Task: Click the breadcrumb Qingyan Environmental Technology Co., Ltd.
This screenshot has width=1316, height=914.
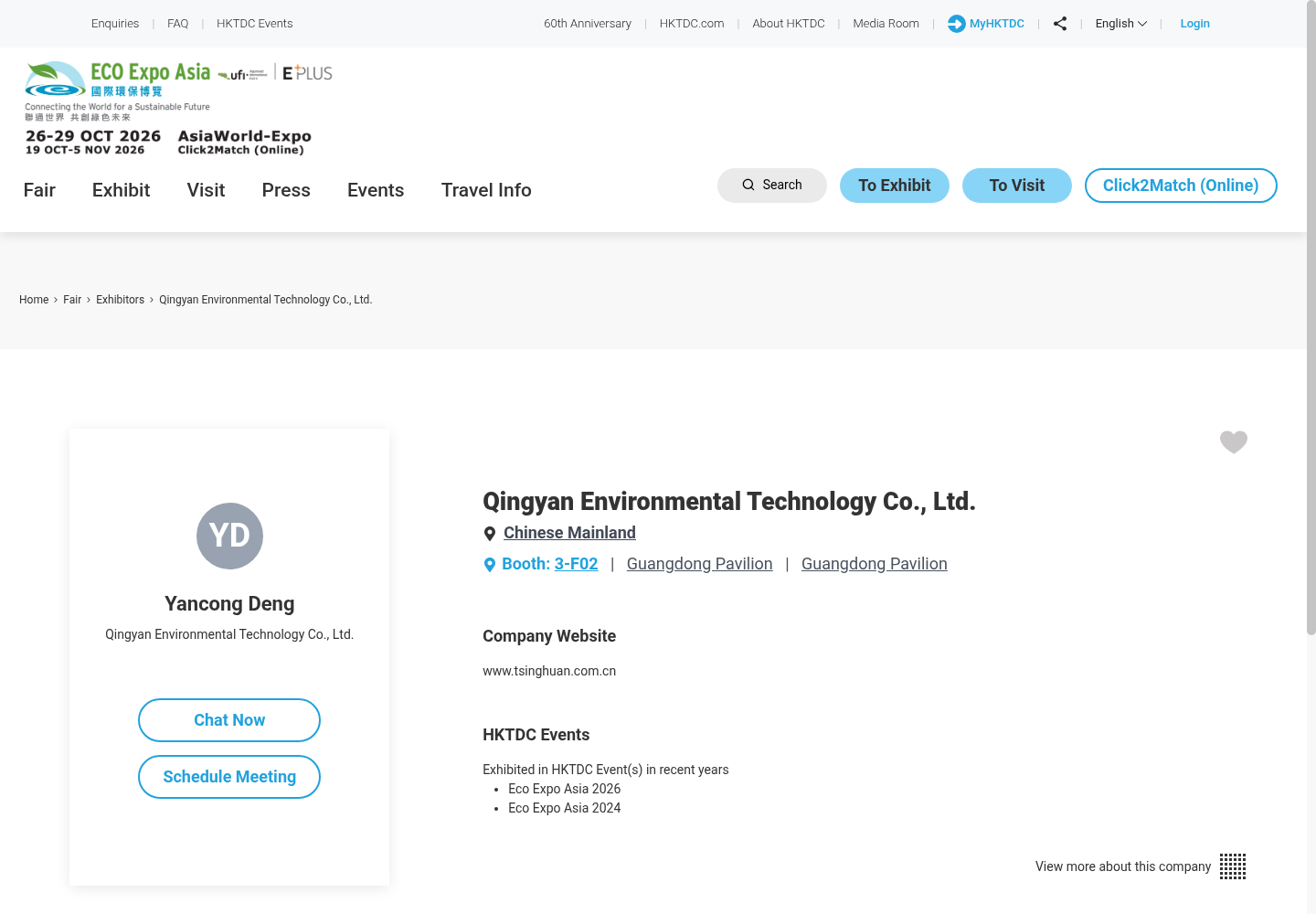Action: [x=266, y=300]
